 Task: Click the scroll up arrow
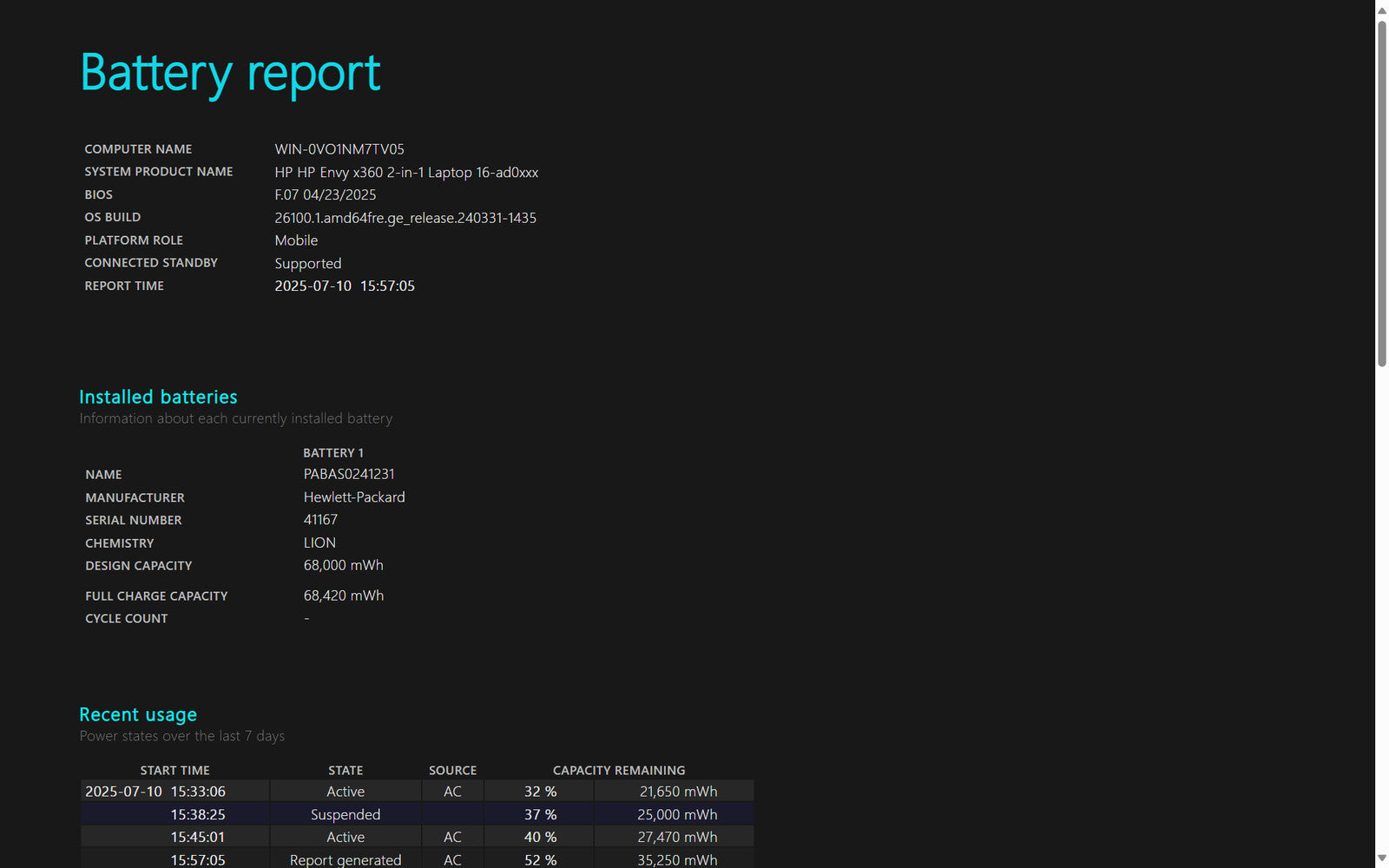(1381, 10)
